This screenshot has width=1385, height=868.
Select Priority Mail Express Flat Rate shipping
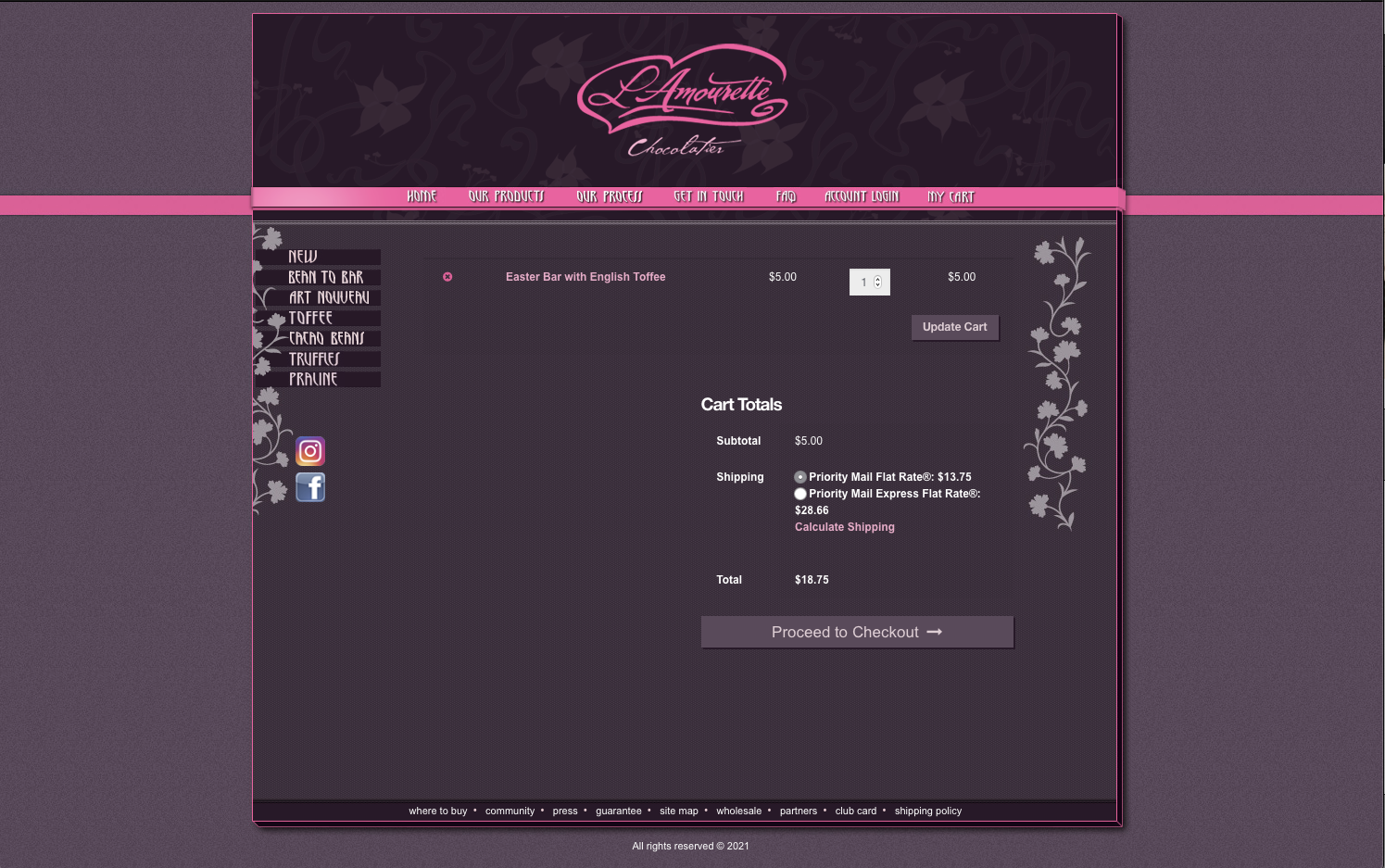tap(800, 494)
